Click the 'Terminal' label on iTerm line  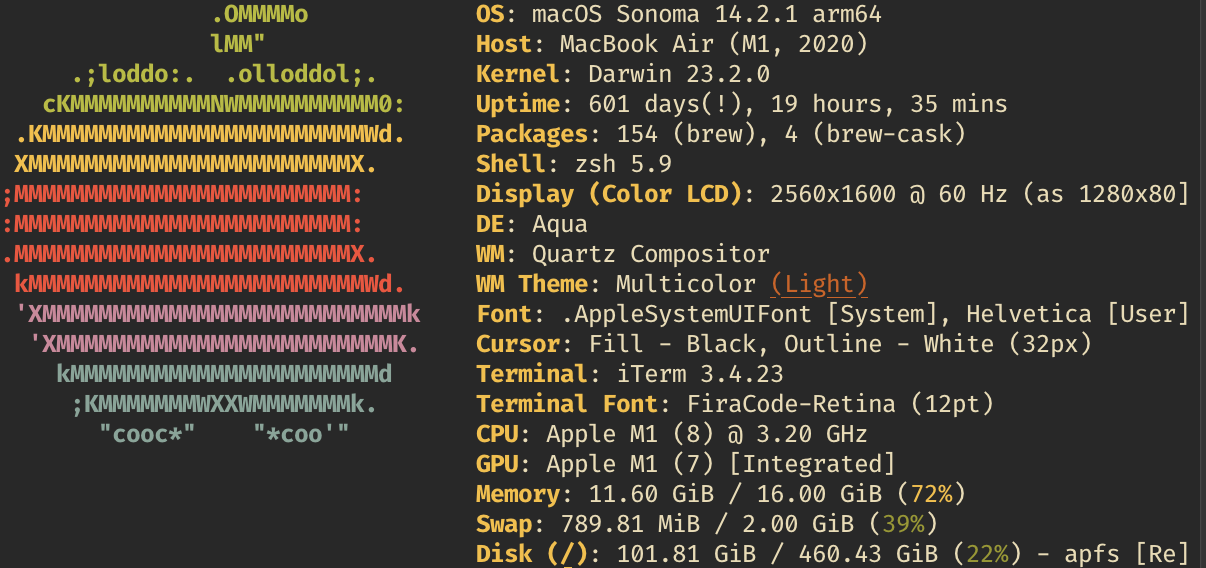[532, 375]
